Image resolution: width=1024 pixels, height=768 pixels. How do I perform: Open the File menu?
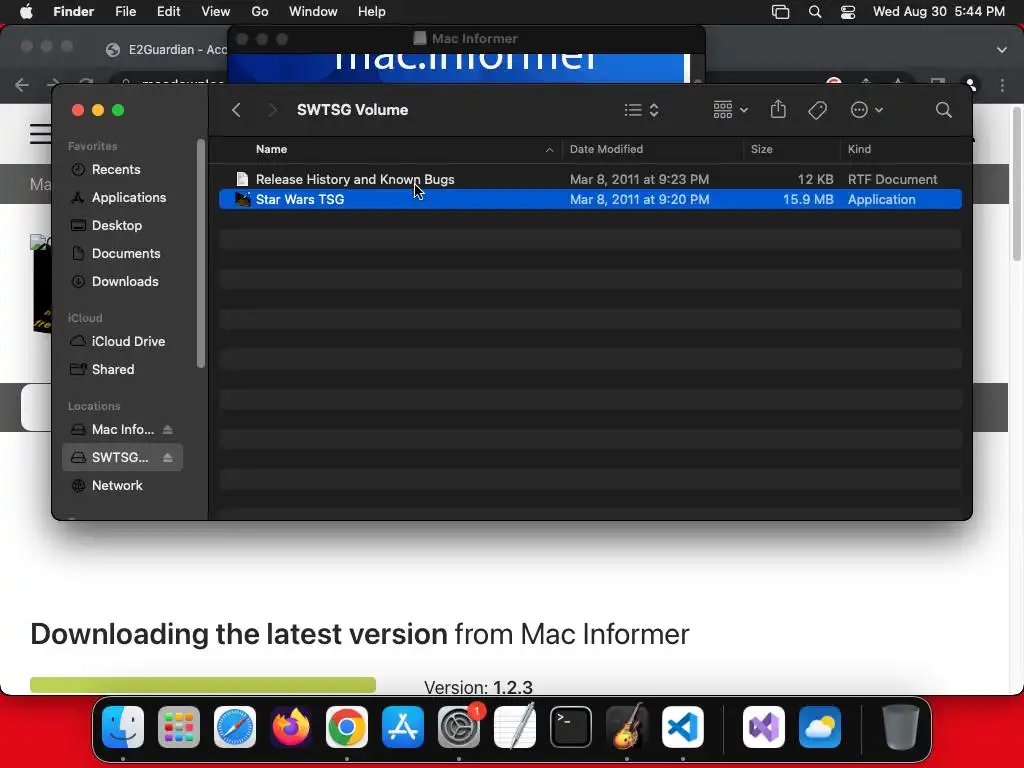coord(125,12)
